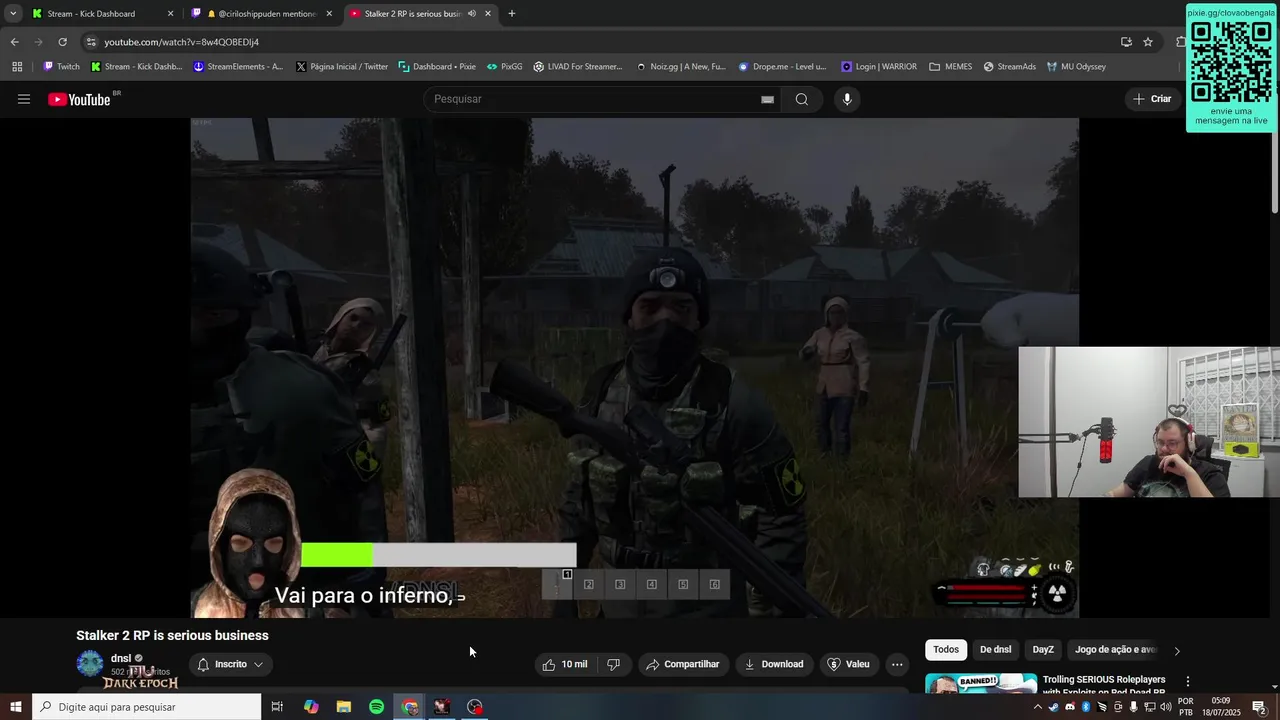Click the Windows taskbar search box
The height and width of the screenshot is (720, 1280).
coord(147,707)
